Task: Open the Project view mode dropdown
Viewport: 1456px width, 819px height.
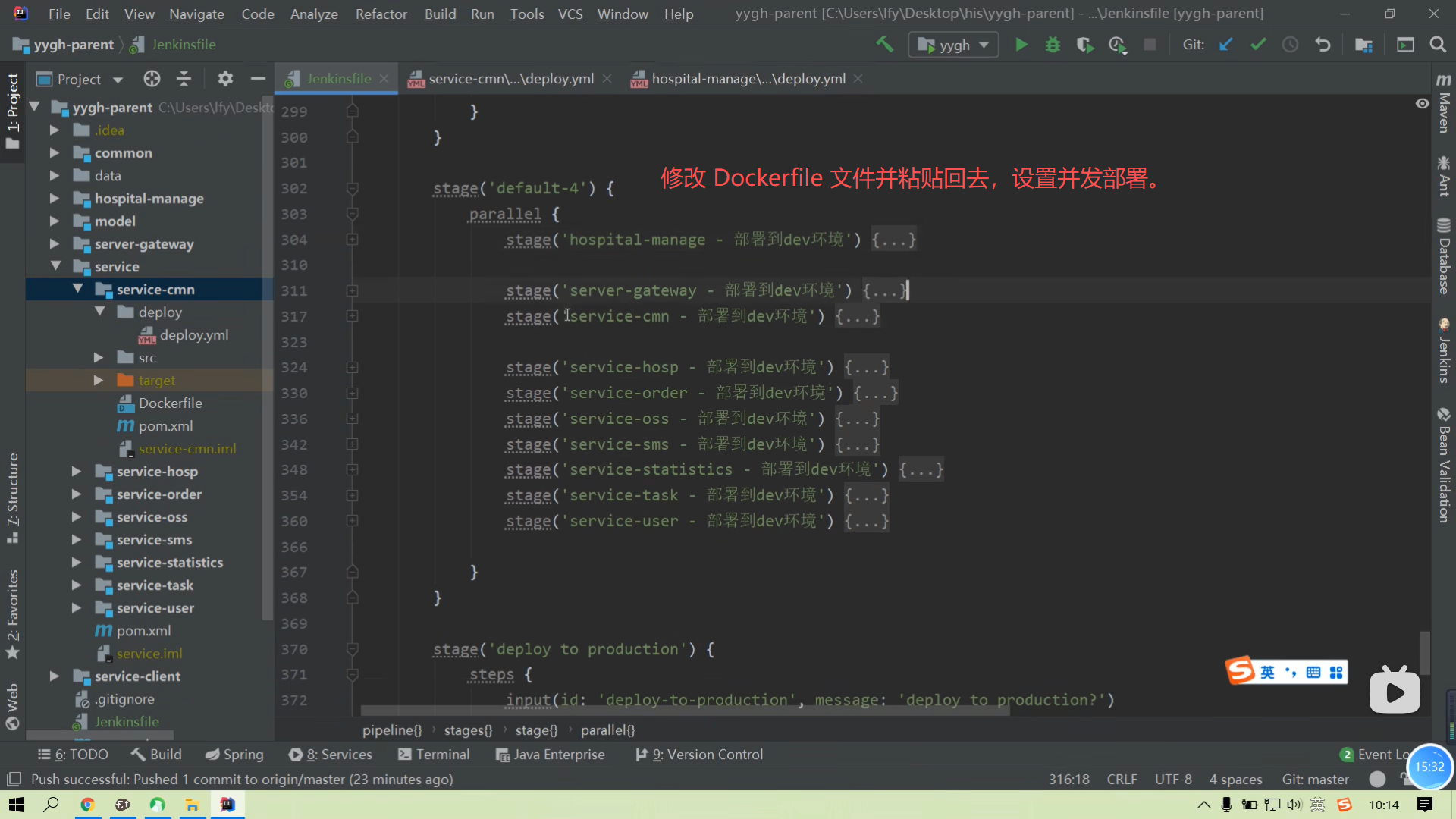Action: pyautogui.click(x=79, y=79)
